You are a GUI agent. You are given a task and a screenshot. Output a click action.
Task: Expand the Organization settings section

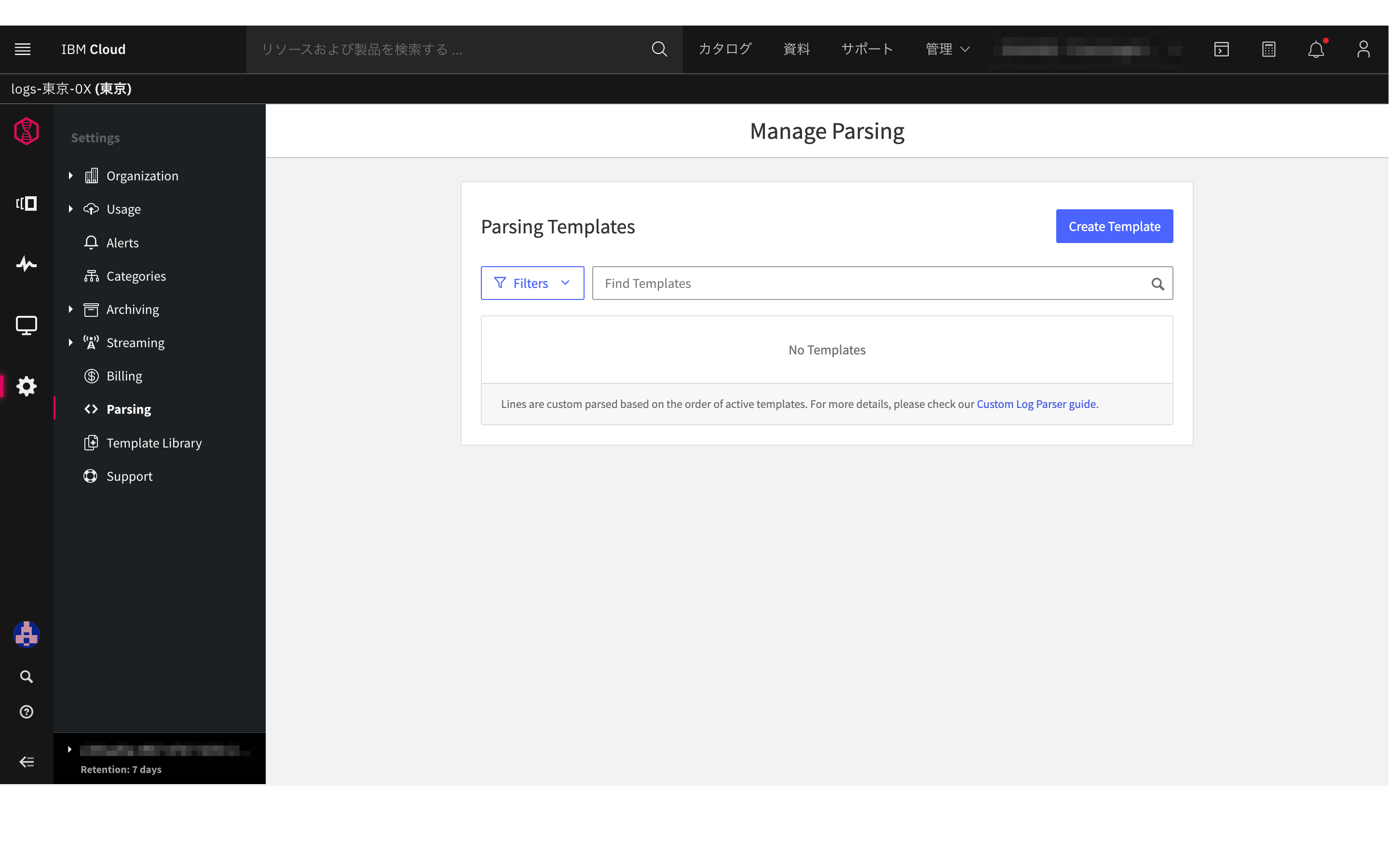(x=70, y=176)
